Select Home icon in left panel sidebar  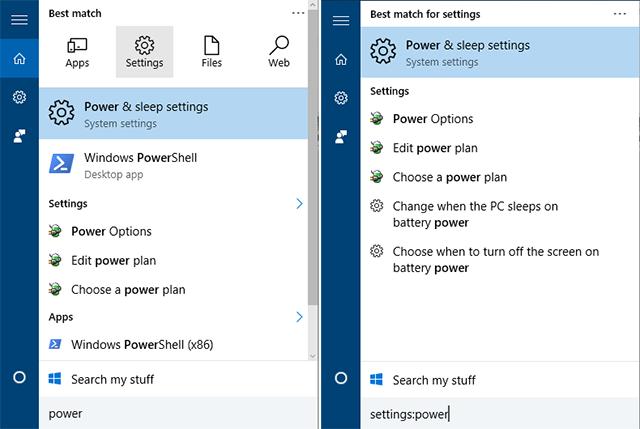tap(19, 58)
